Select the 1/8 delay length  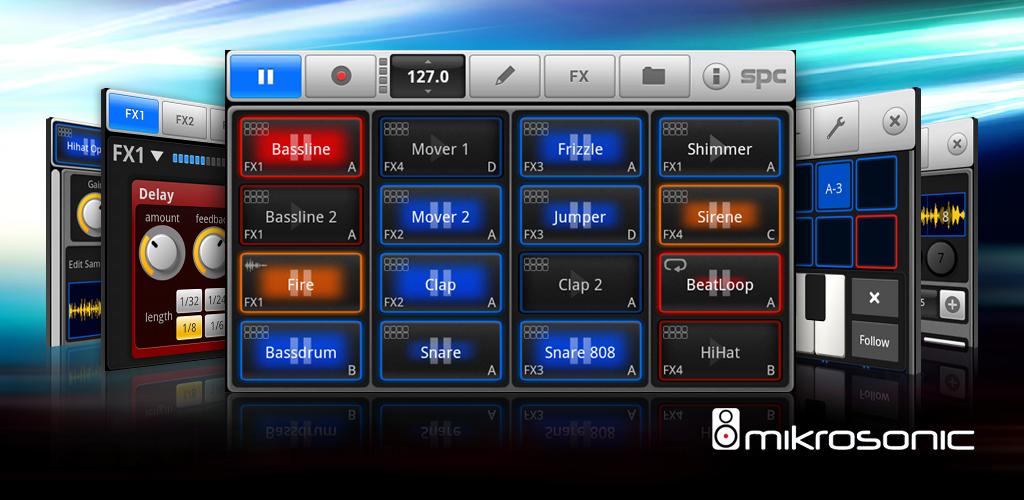click(x=189, y=326)
